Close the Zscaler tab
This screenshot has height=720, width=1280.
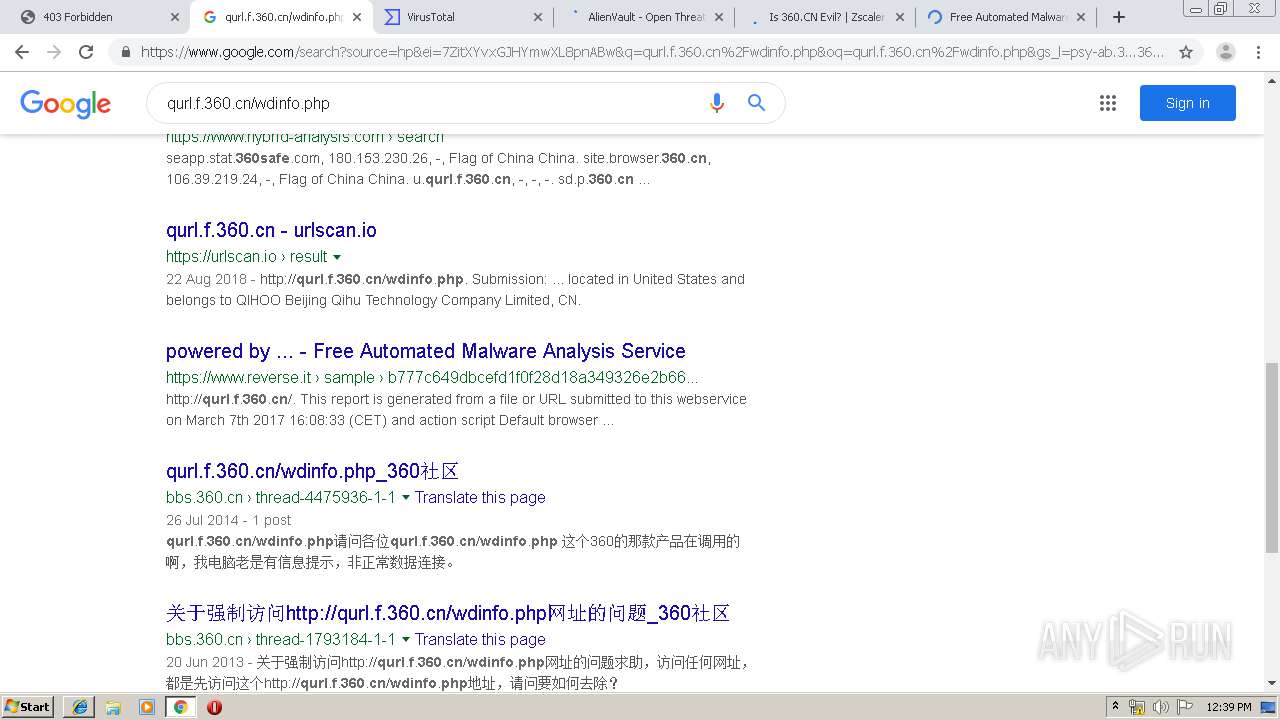[x=899, y=17]
